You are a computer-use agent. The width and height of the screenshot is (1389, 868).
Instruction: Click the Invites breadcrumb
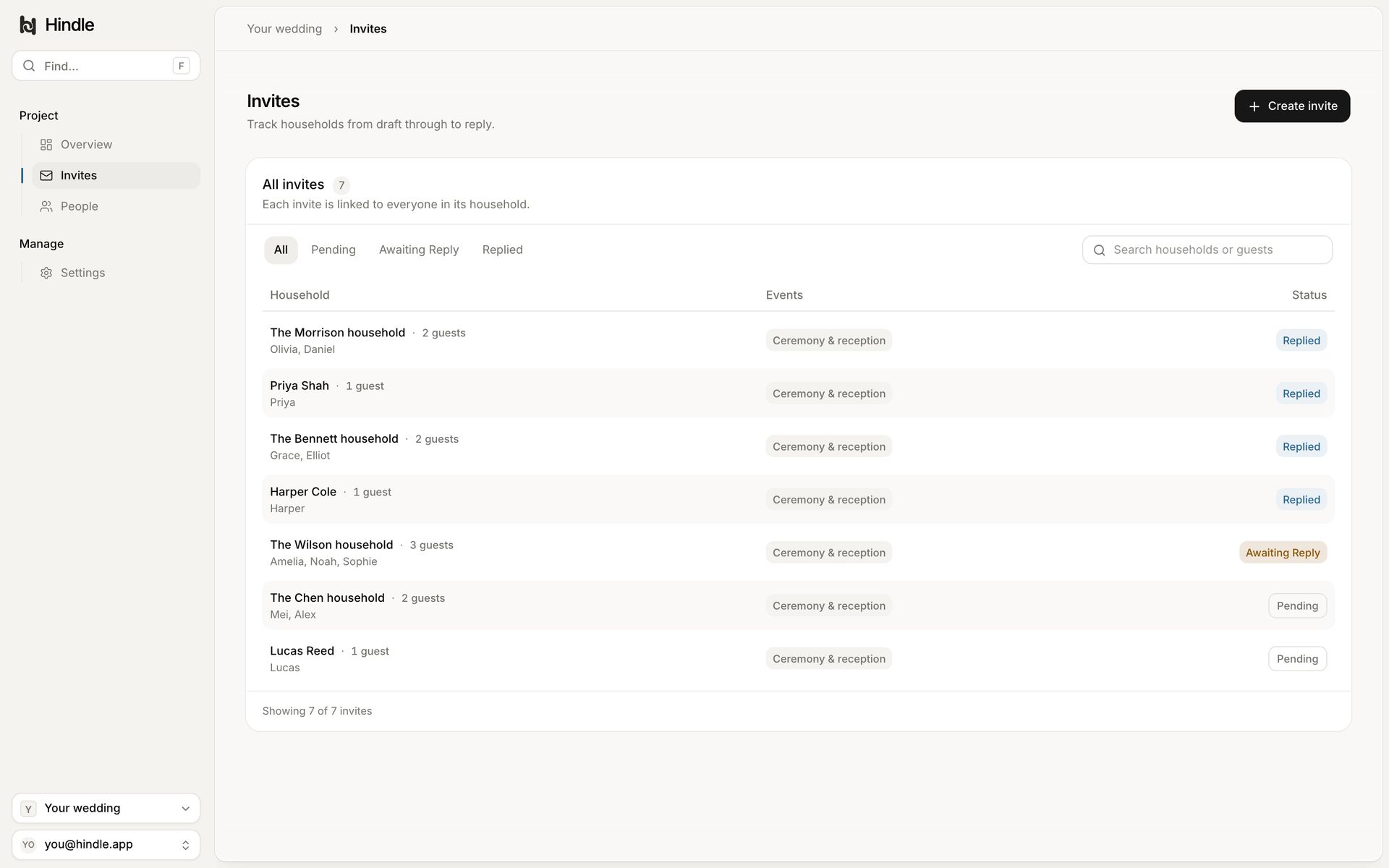(368, 29)
